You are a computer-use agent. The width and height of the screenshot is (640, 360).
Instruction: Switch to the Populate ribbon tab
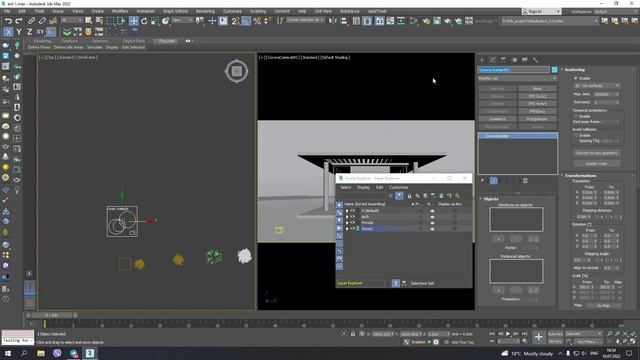click(166, 41)
